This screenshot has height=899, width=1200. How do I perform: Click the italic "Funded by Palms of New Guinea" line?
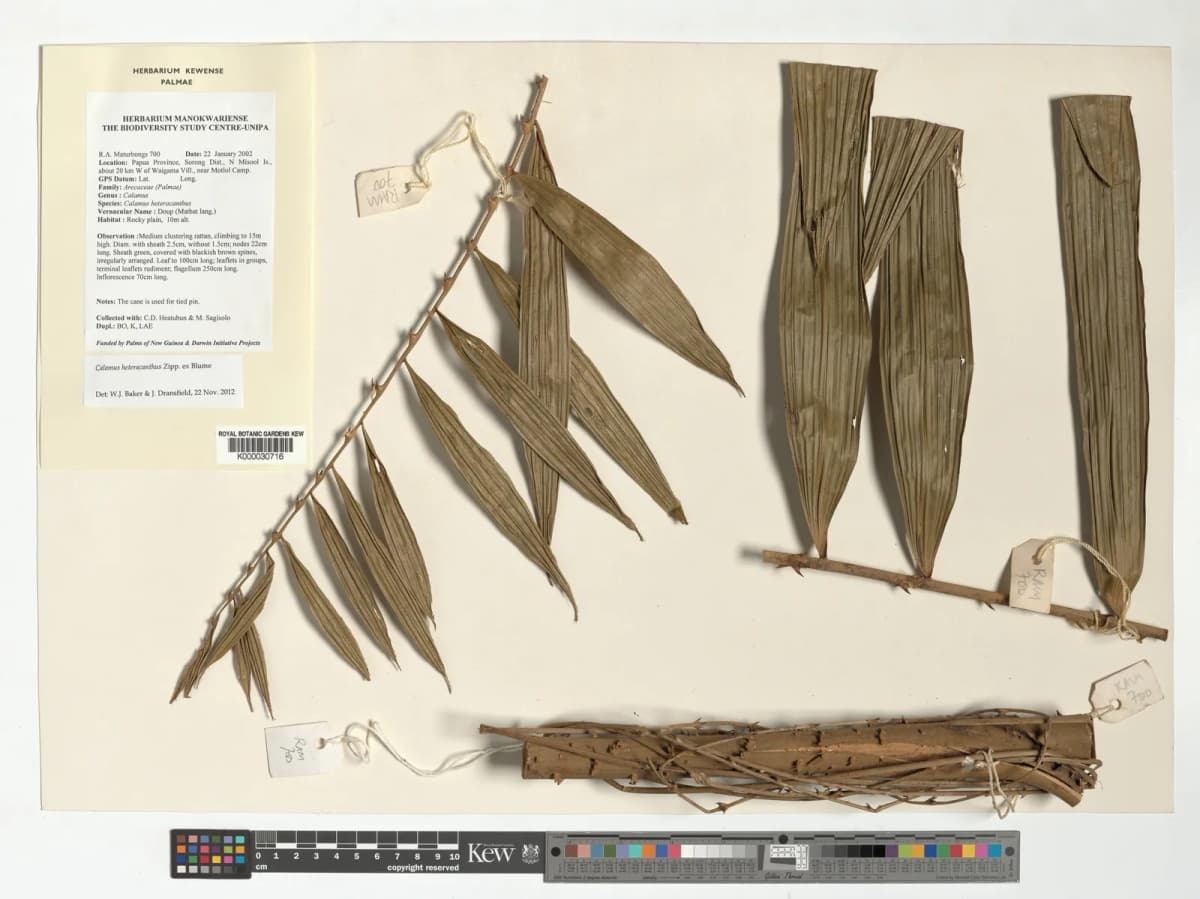[178, 342]
